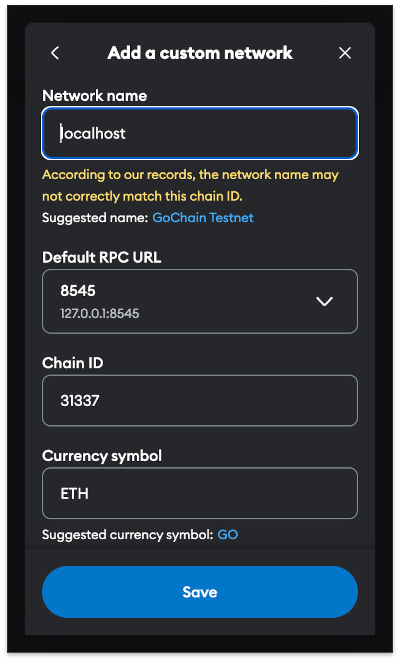
Task: Use suggested currency symbol GO
Action: click(228, 535)
